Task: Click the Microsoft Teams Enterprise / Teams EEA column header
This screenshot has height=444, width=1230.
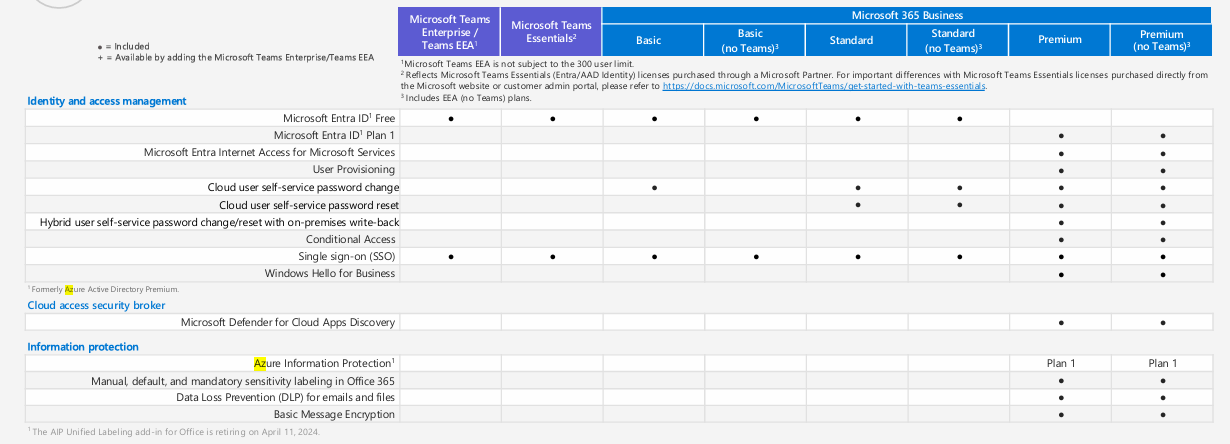Action: [449, 32]
